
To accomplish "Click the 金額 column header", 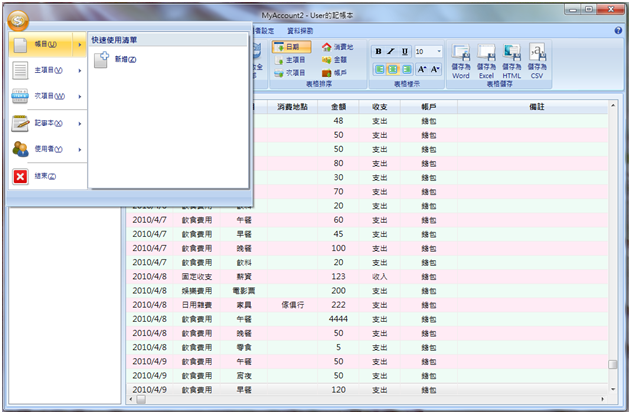I will click(338, 107).
